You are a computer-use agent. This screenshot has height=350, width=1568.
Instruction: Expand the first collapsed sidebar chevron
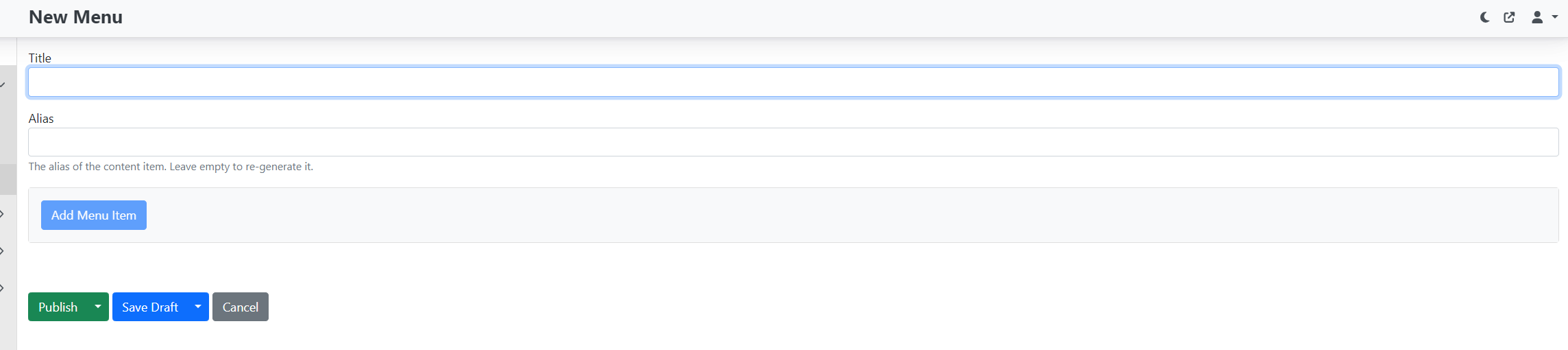coord(3,214)
